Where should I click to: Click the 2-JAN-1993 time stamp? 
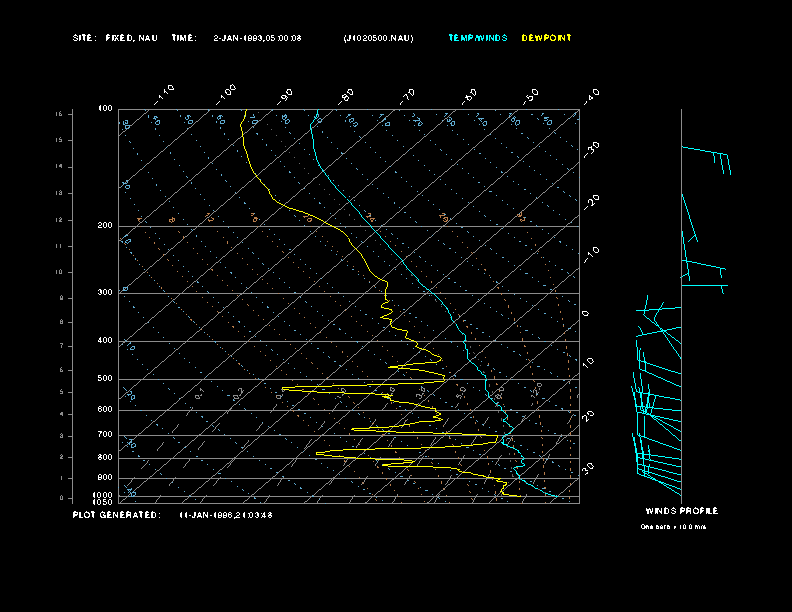click(258, 38)
